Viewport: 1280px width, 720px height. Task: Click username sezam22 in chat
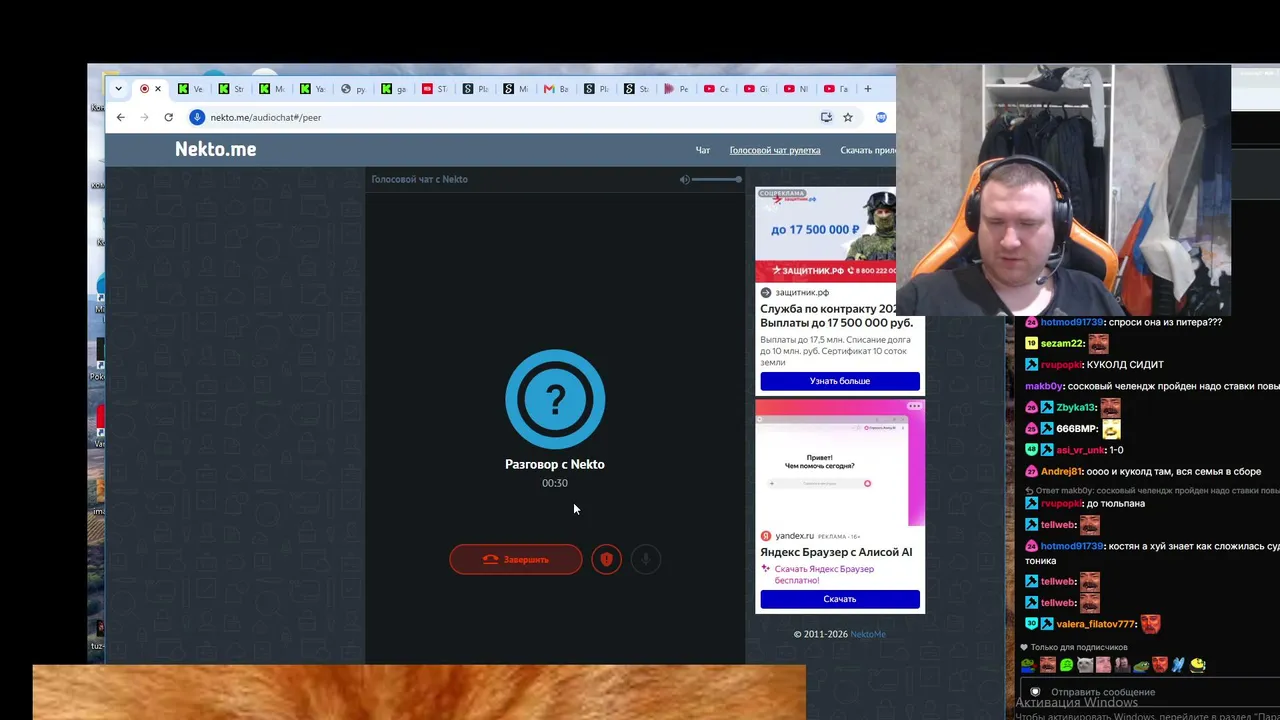(x=1063, y=343)
